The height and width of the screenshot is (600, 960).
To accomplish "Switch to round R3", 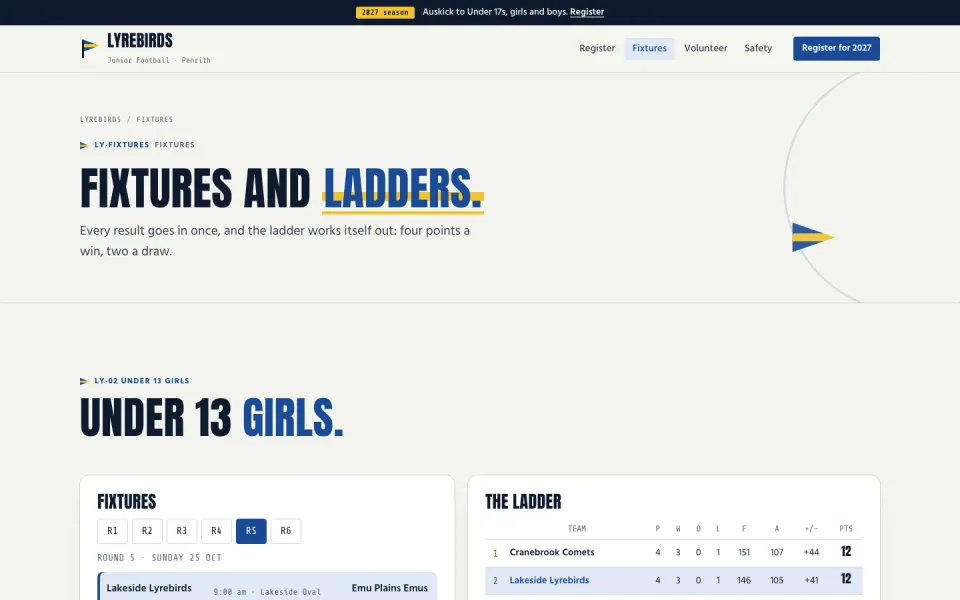I will 182,531.
